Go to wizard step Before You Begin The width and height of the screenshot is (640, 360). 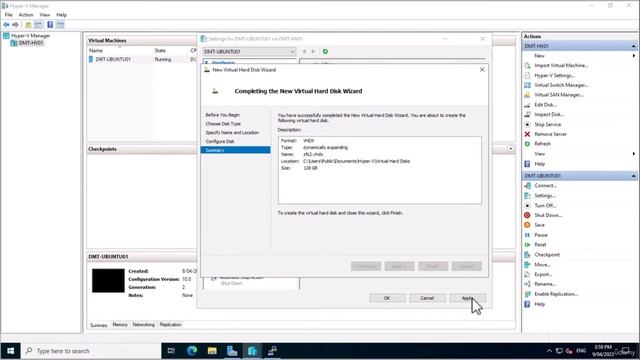point(222,115)
